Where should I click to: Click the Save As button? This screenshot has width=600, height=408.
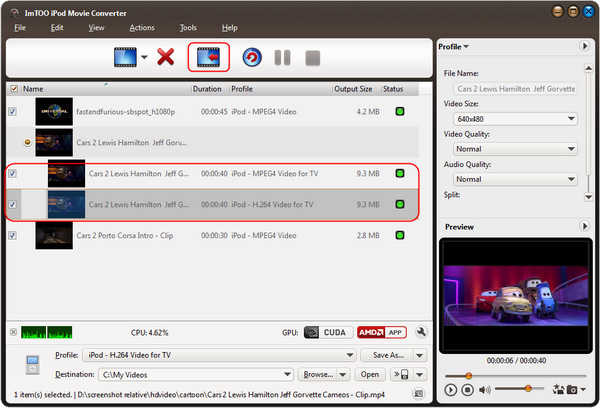[x=388, y=355]
